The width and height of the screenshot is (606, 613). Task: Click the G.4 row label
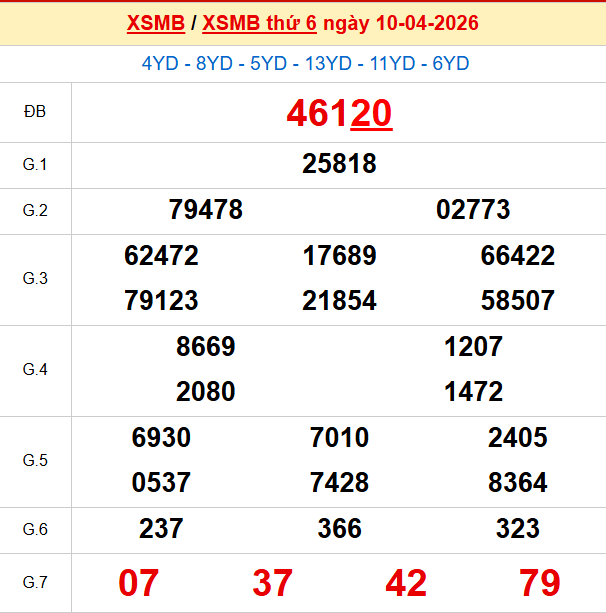35,370
